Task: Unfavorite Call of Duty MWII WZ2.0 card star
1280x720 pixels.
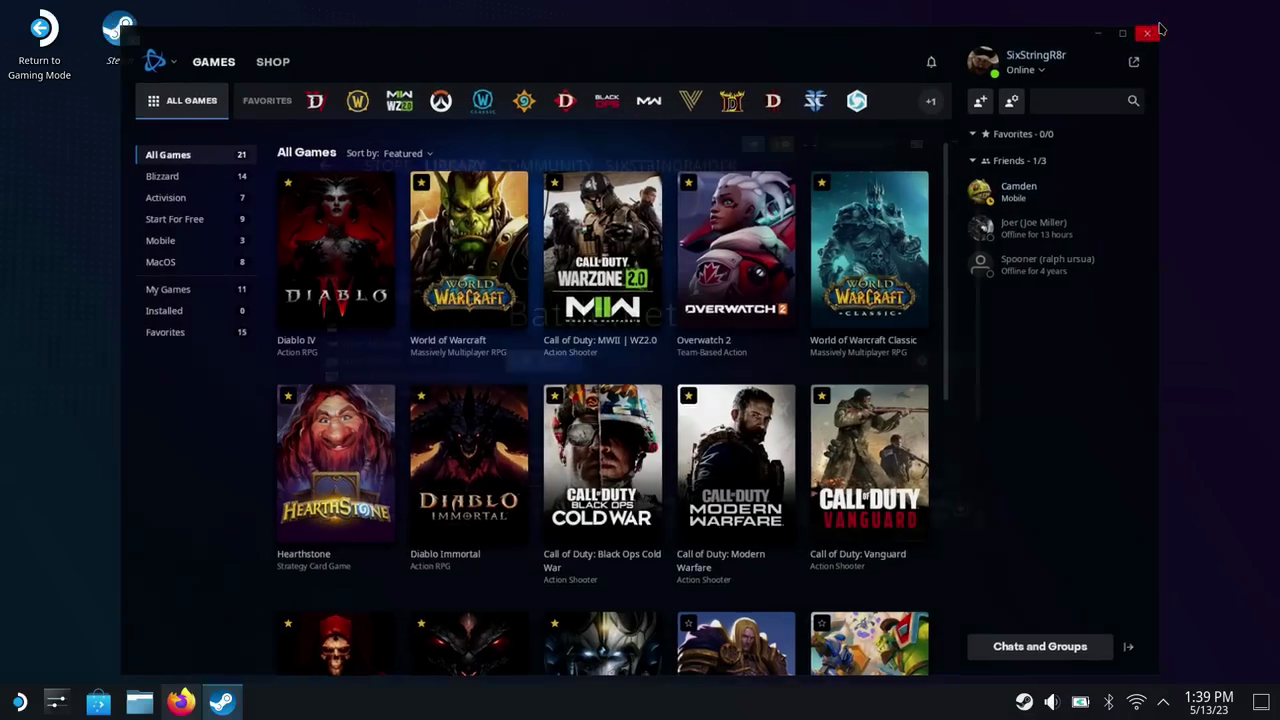Action: (554, 183)
